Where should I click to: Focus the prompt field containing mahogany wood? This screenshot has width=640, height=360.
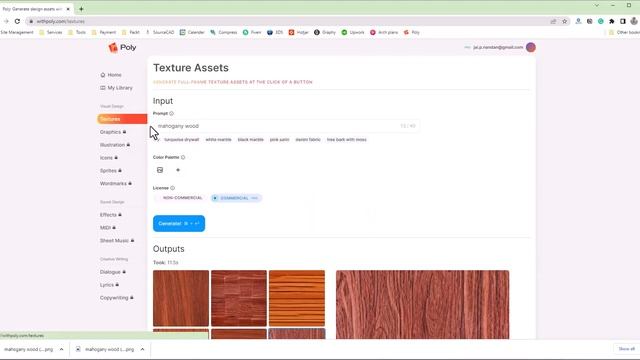(x=287, y=126)
